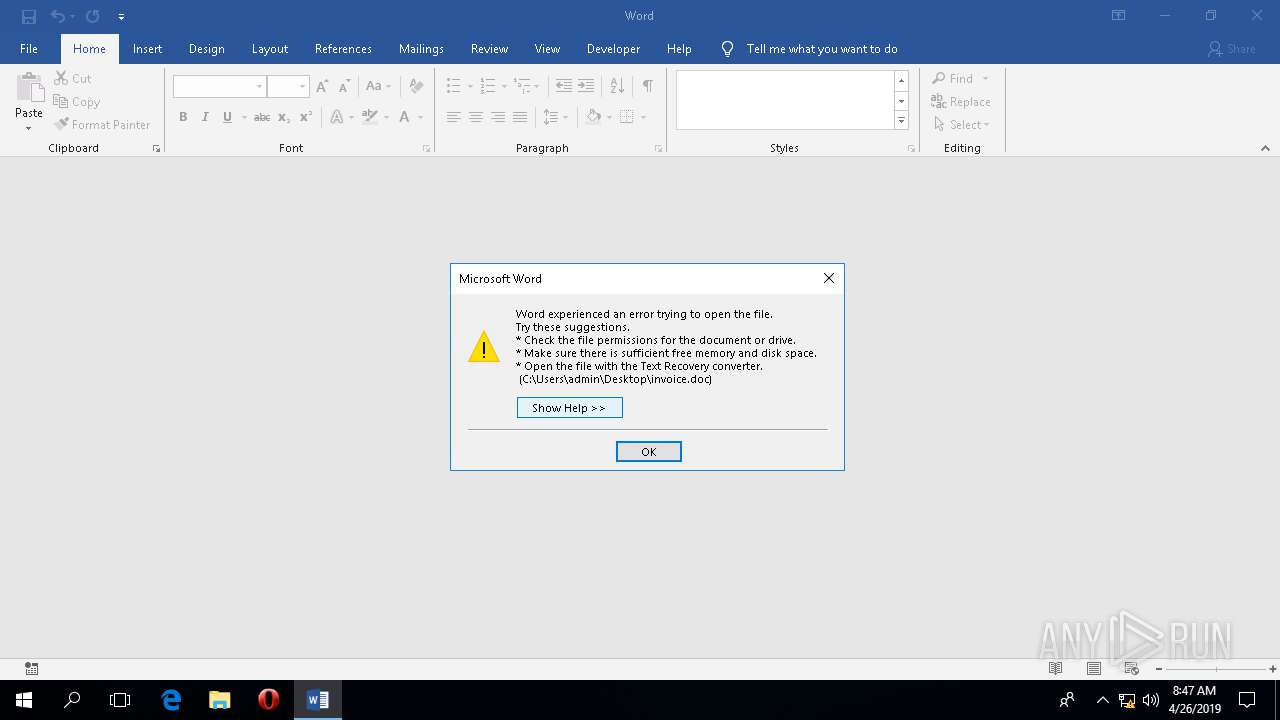Click Align Right icon
Screen dimensions: 1280x720
pyautogui.click(x=497, y=117)
